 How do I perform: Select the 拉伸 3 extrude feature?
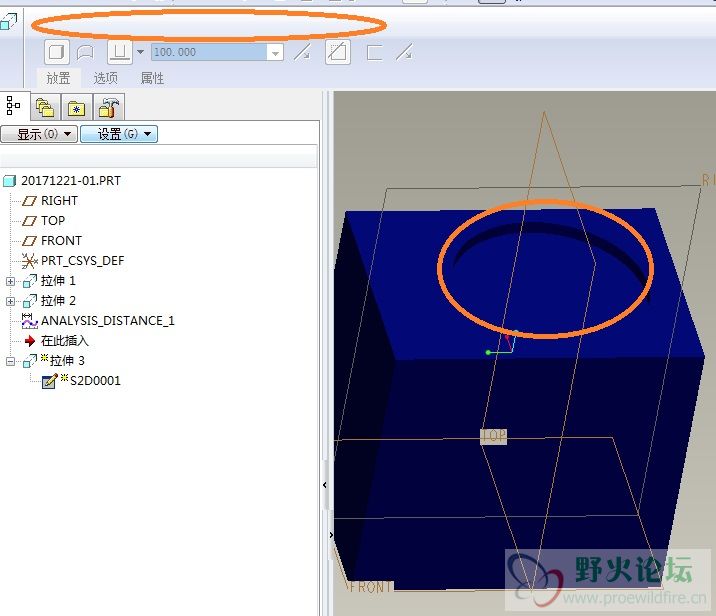[x=67, y=361]
